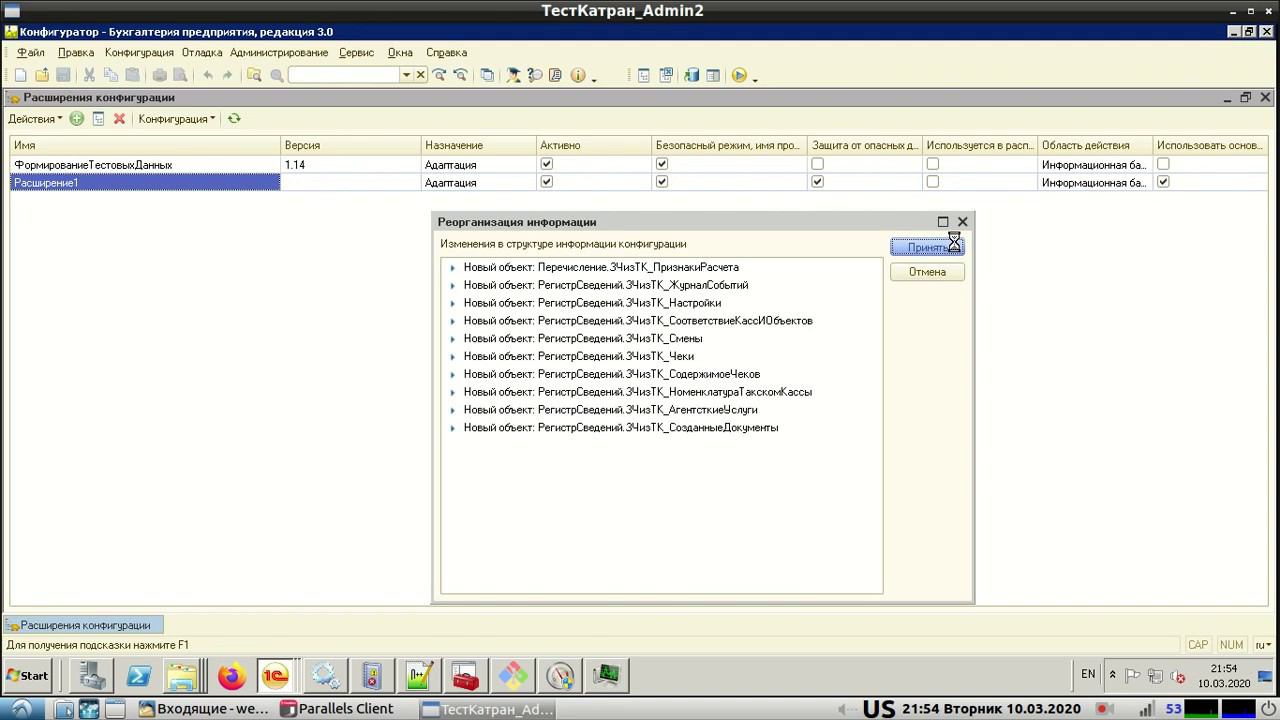Click the red delete extension icon
The height and width of the screenshot is (720, 1280).
tap(119, 119)
